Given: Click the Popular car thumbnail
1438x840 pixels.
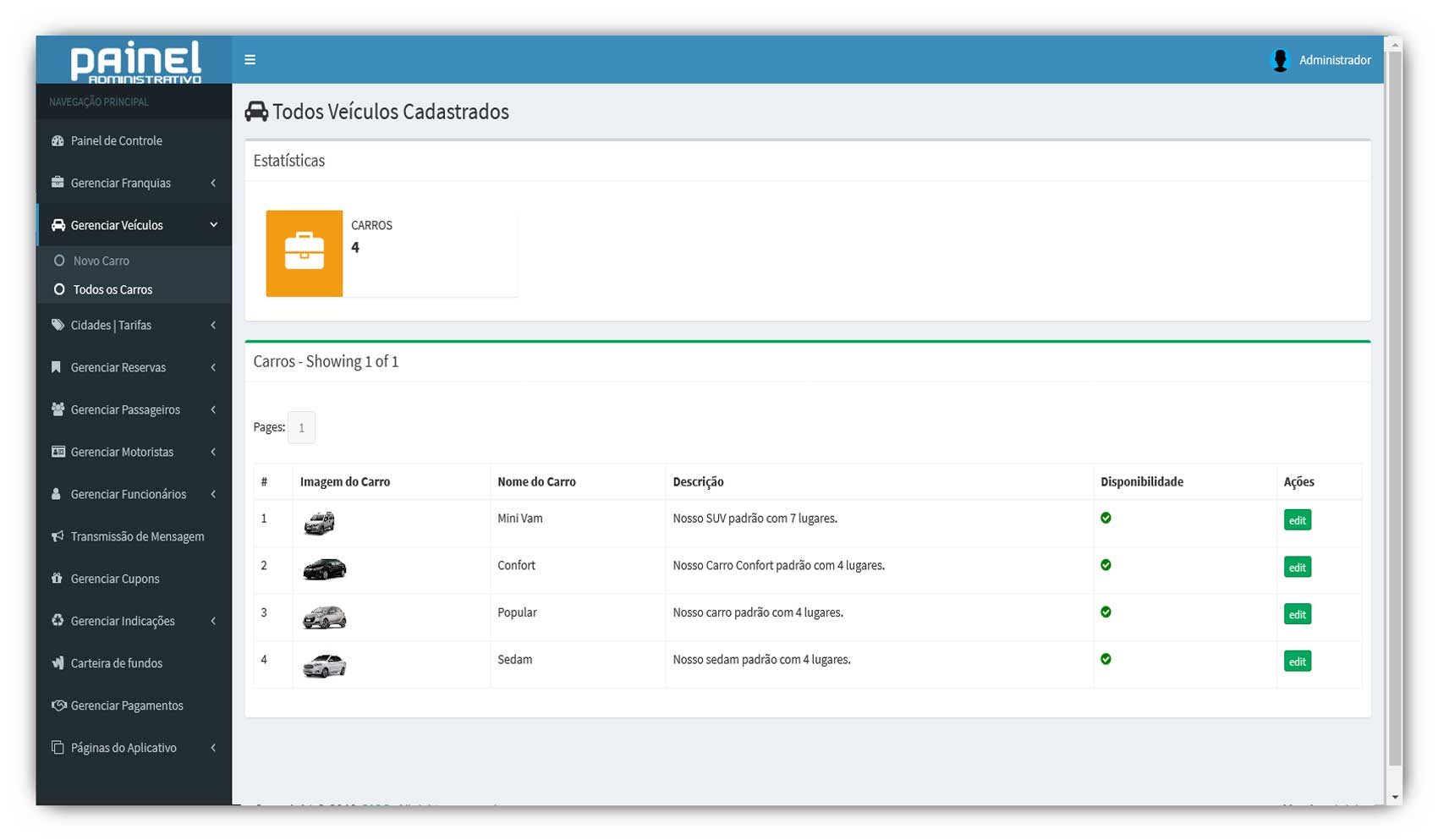Looking at the screenshot, I should (325, 617).
